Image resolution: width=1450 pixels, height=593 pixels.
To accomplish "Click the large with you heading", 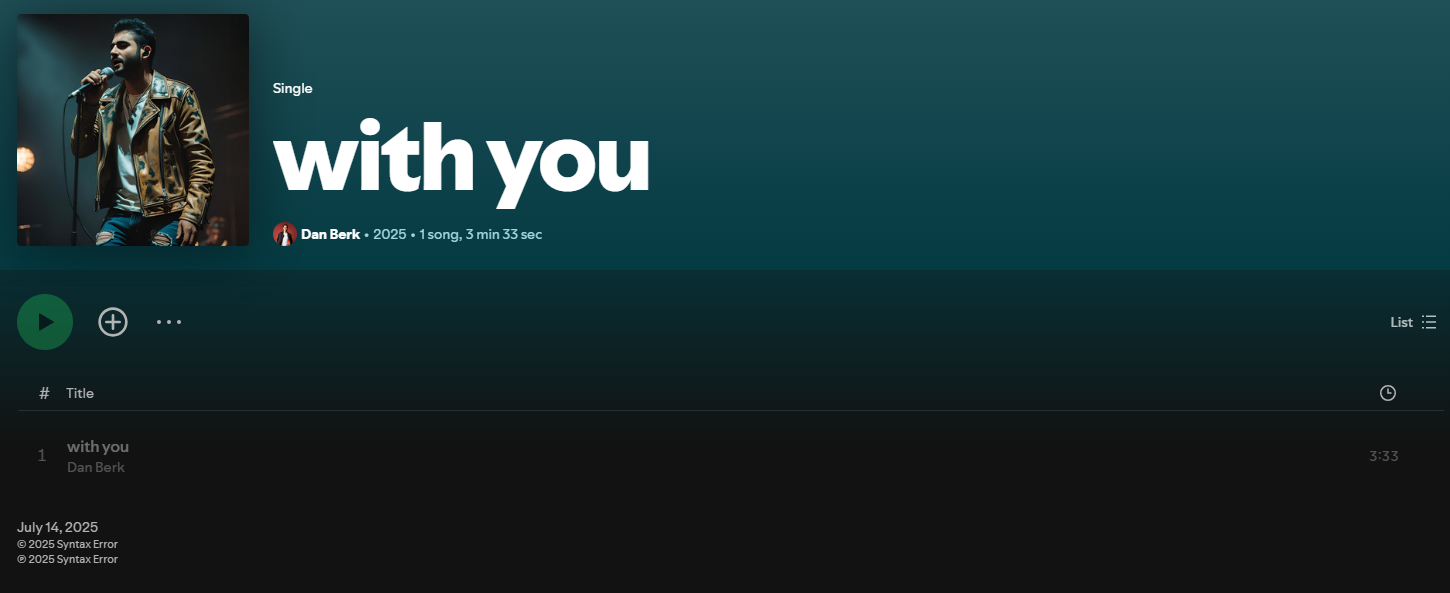I will point(462,160).
